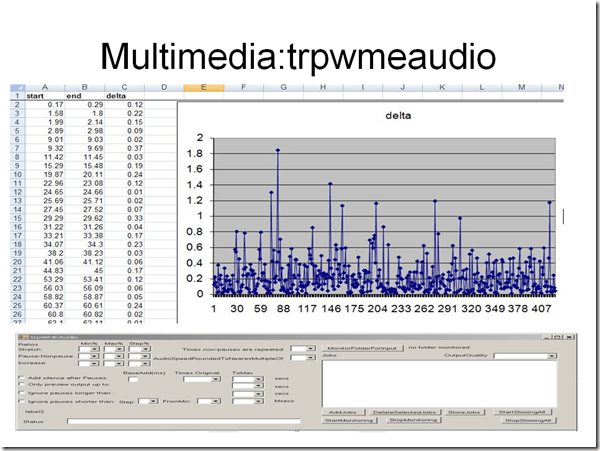The width and height of the screenshot is (600, 451).
Task: Click the 'start' header cell
Action: click(45, 96)
